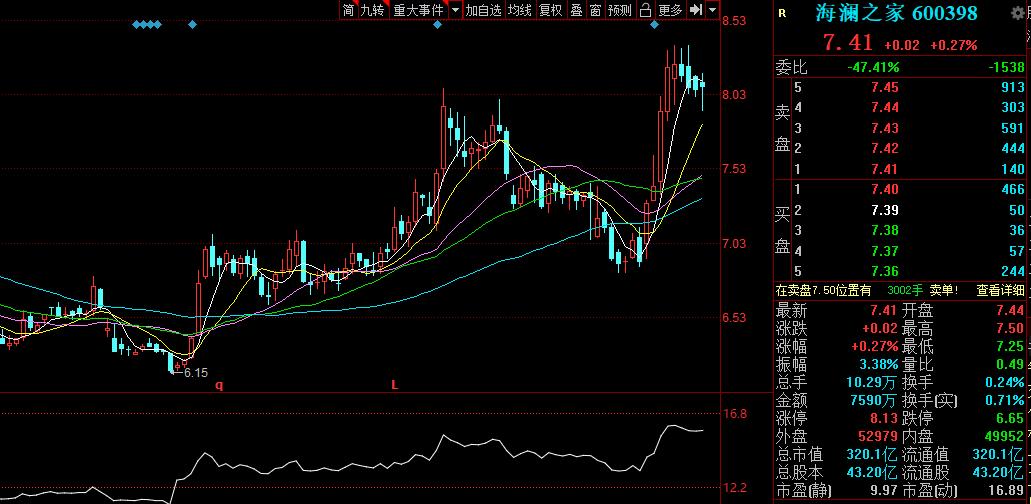Expand the 更多 more options menu
The height and width of the screenshot is (504, 1031).
(670, 10)
